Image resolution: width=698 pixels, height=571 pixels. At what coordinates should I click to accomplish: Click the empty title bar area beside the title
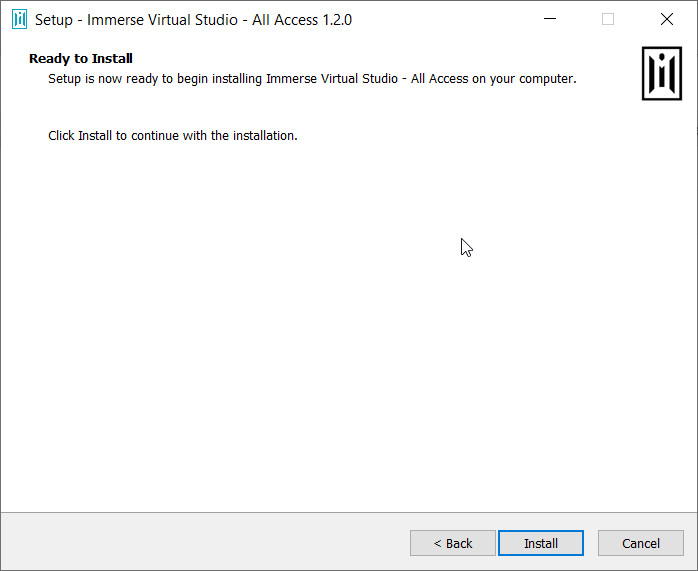click(x=440, y=20)
